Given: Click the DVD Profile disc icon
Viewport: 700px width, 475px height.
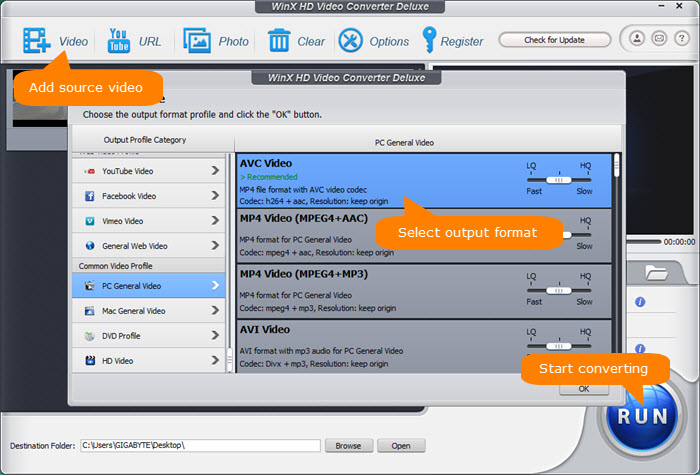Looking at the screenshot, I should click(90, 336).
